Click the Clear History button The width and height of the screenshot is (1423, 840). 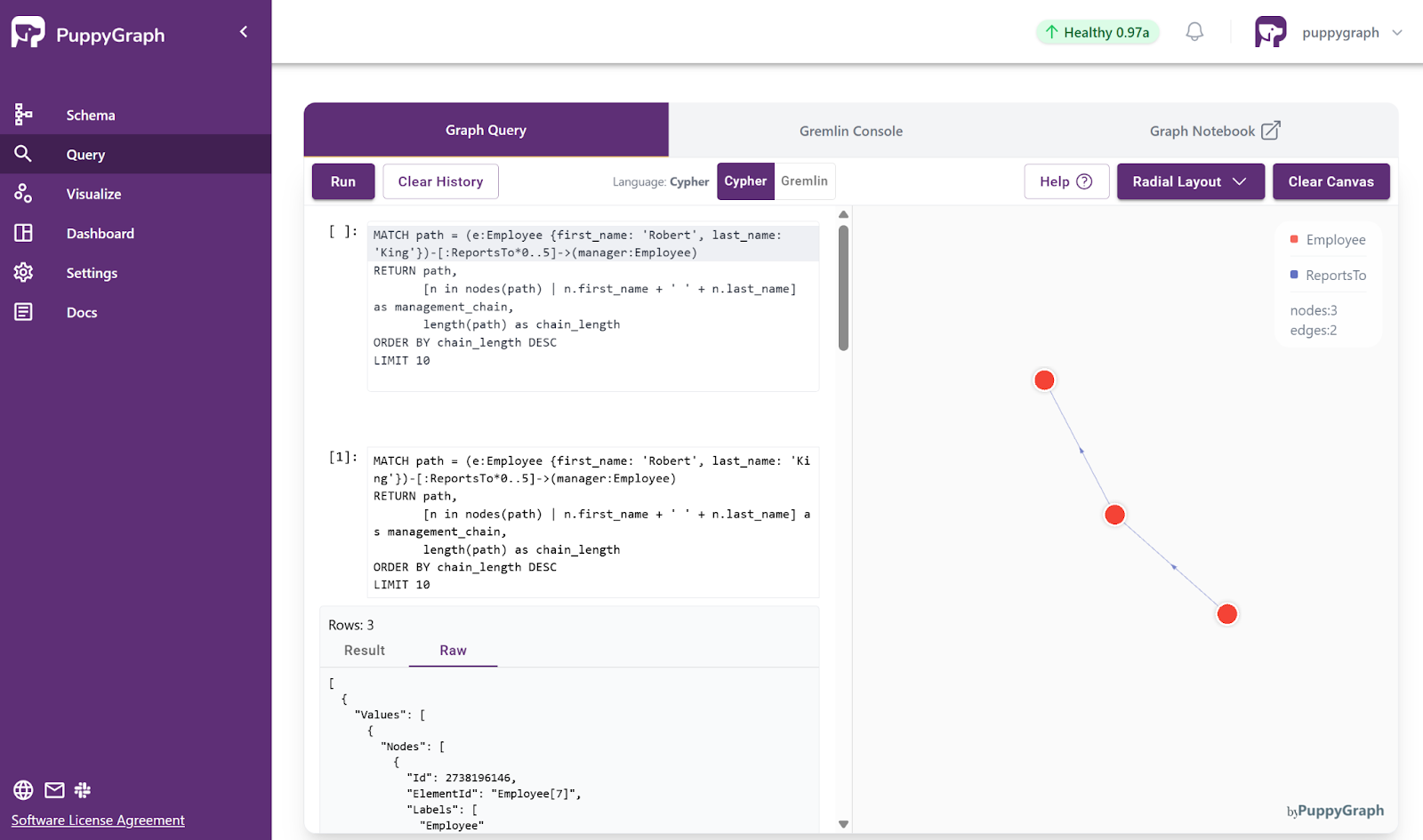pyautogui.click(x=440, y=181)
